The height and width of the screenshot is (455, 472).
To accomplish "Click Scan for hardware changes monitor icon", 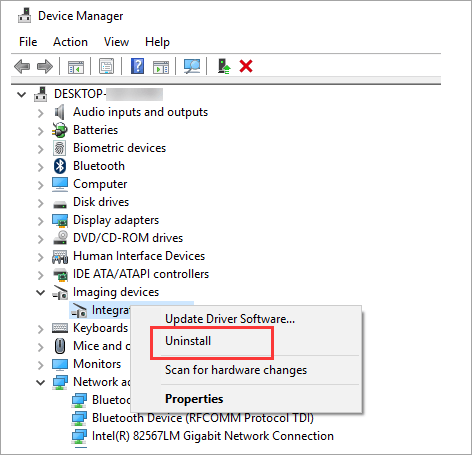I will 192,66.
